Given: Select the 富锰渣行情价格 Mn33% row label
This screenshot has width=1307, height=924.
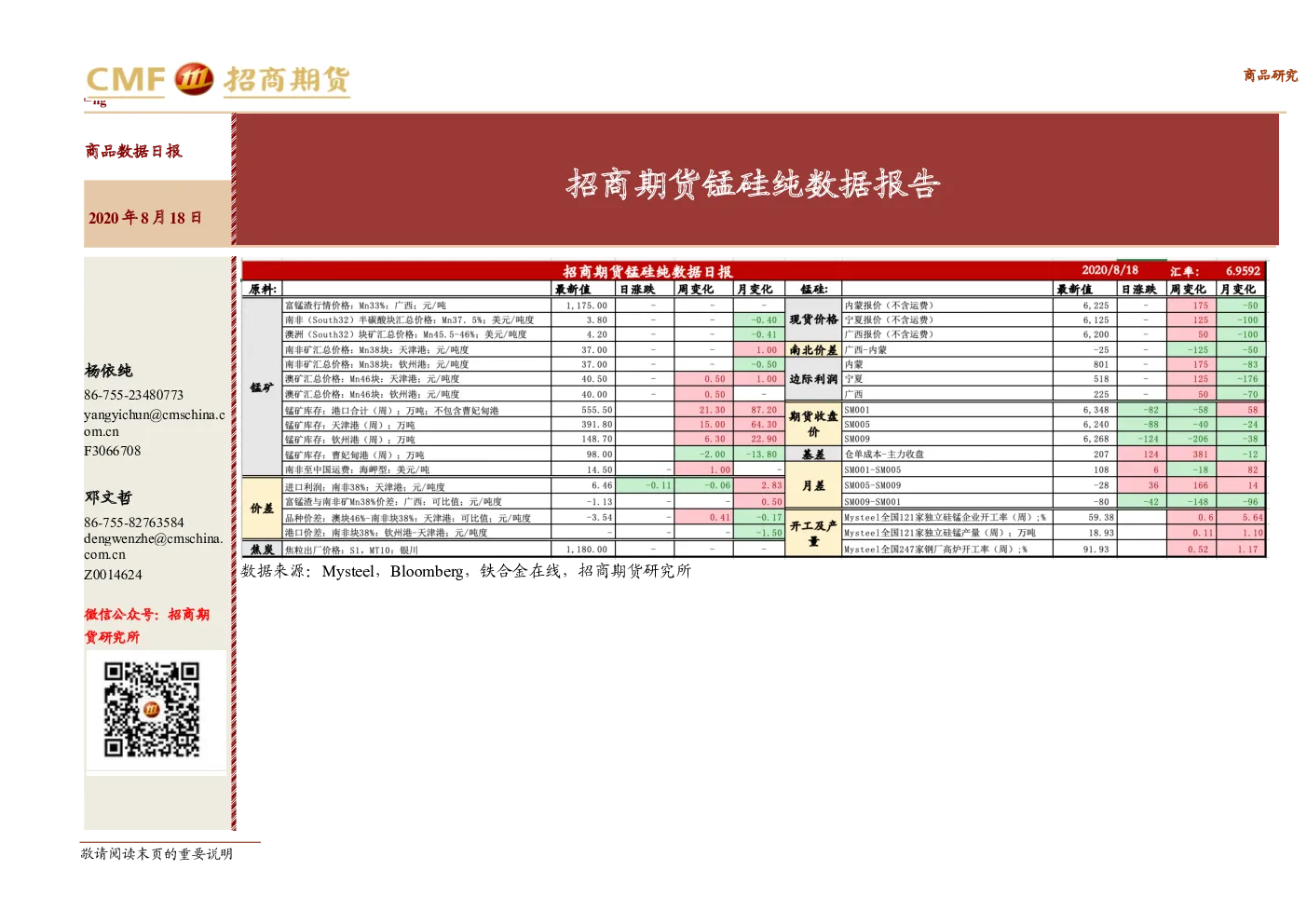Looking at the screenshot, I should coord(365,306).
